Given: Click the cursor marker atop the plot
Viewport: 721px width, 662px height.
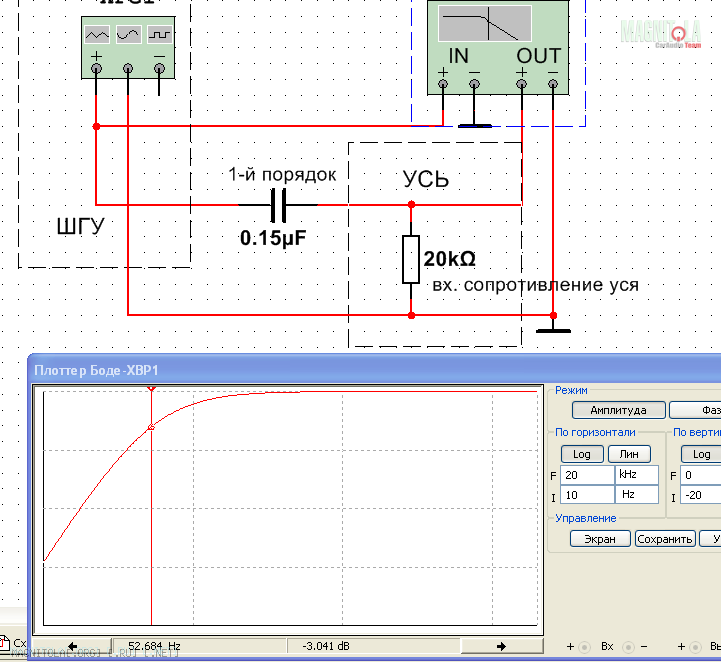Looking at the screenshot, I should point(151,387).
